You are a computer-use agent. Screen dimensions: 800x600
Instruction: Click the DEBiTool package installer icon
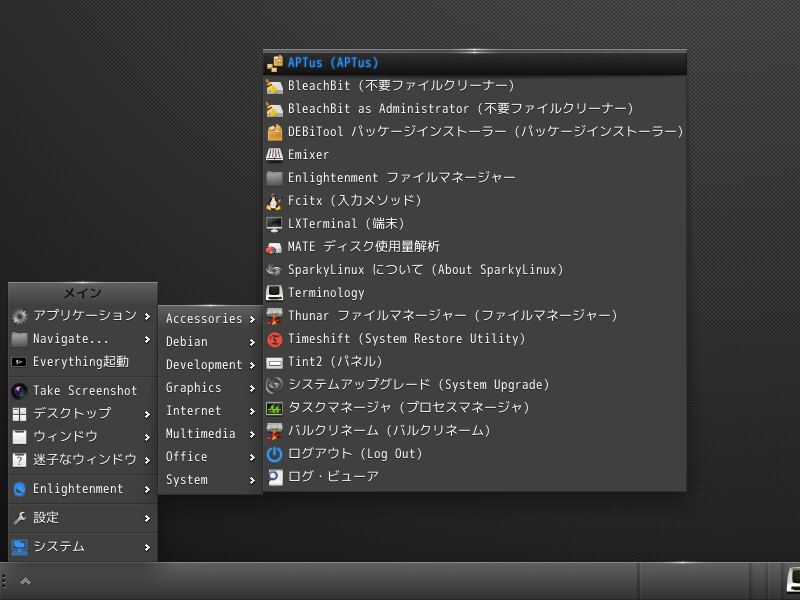coord(274,132)
